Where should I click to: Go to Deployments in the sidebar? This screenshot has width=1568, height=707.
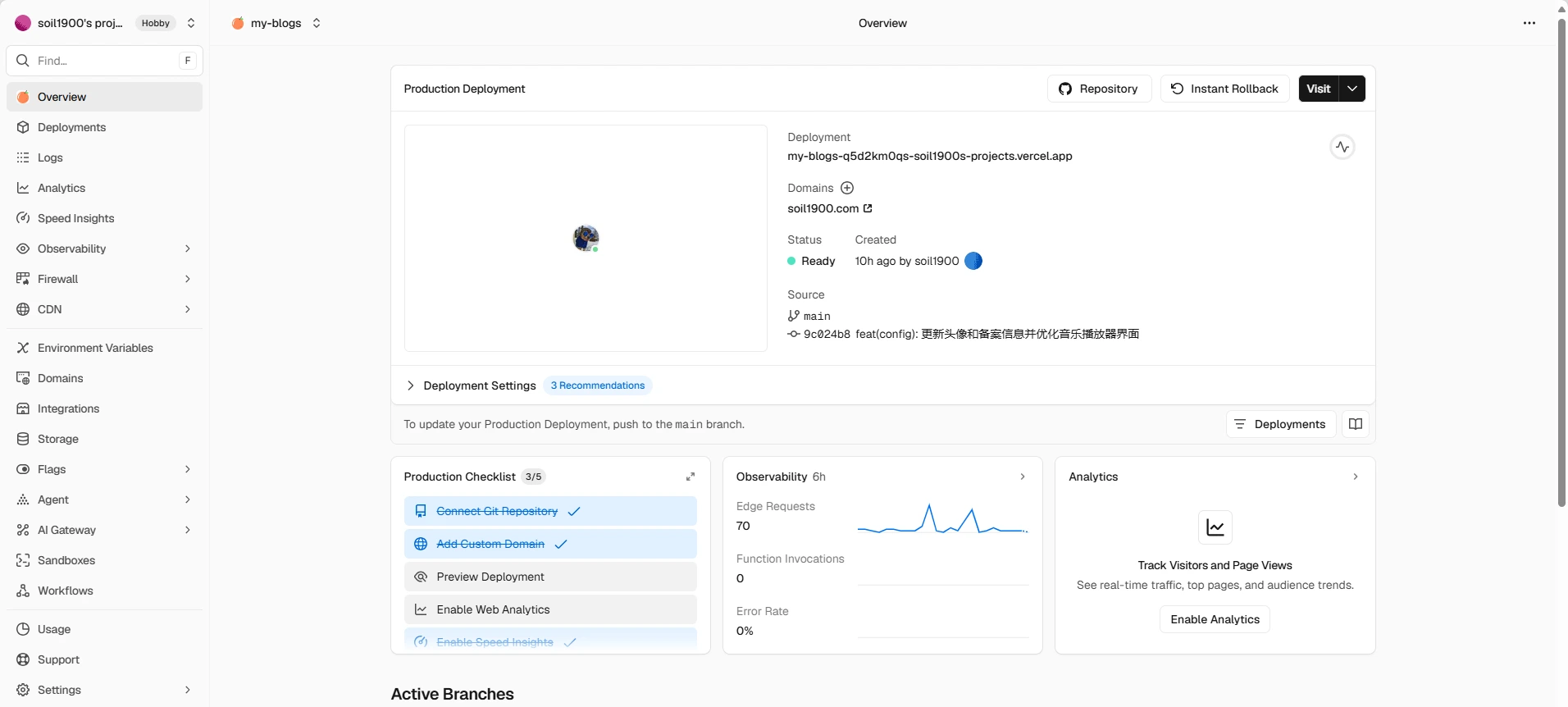[104, 127]
